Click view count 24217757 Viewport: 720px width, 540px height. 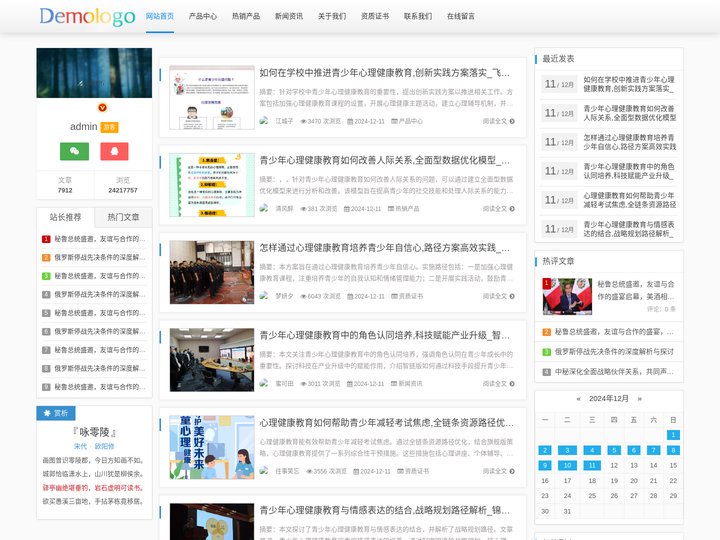tap(123, 190)
